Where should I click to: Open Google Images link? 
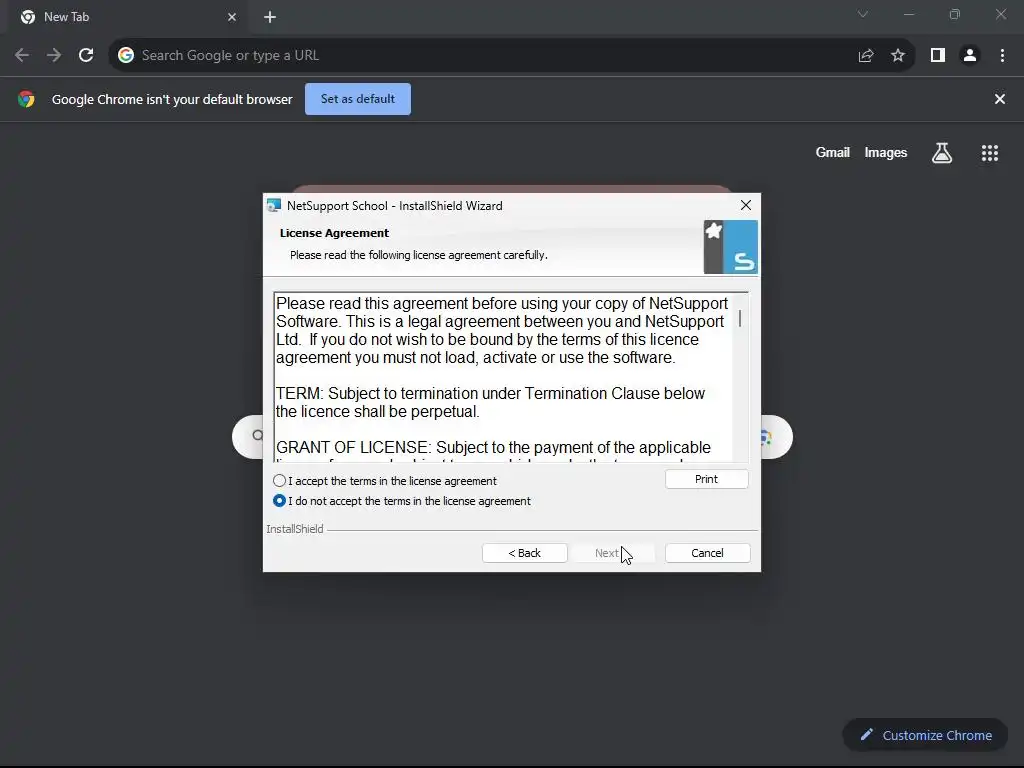point(886,152)
